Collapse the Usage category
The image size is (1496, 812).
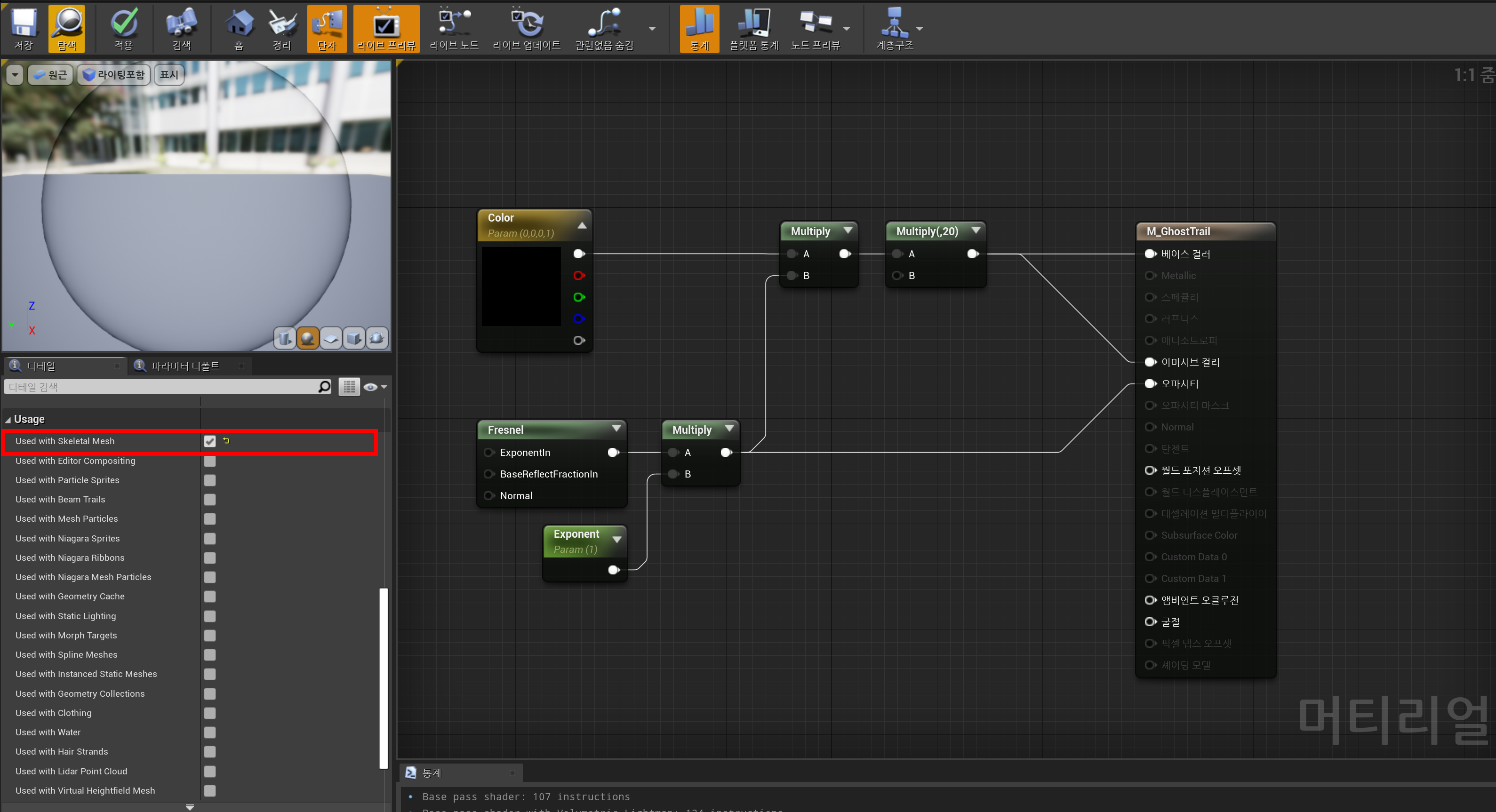click(8, 420)
